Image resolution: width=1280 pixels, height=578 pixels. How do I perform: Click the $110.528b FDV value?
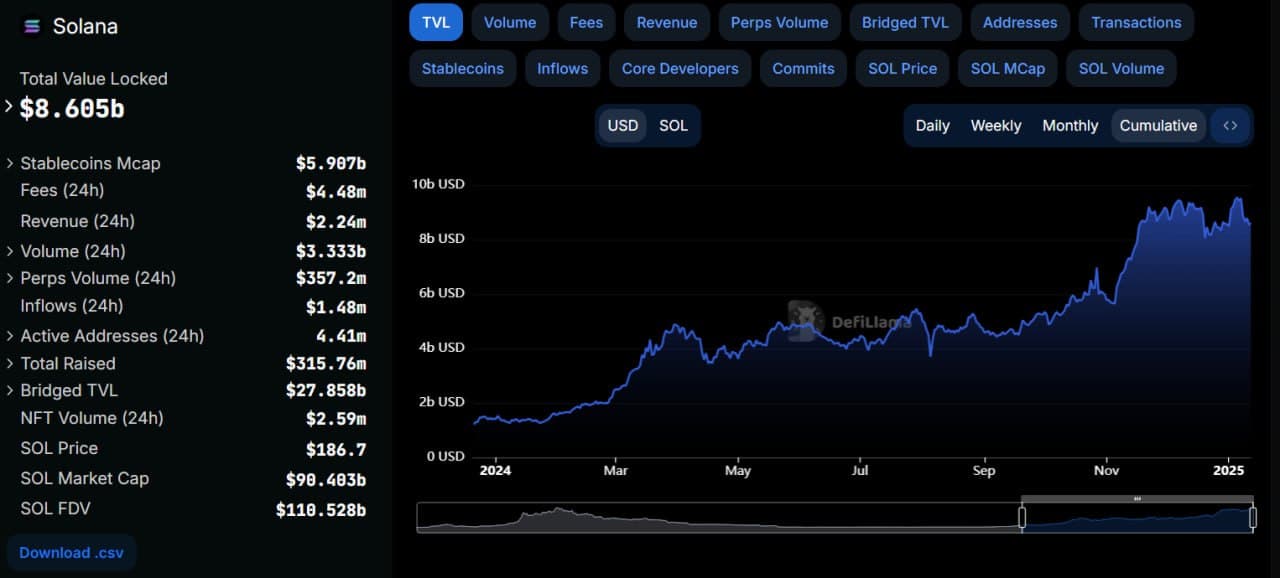pos(321,510)
